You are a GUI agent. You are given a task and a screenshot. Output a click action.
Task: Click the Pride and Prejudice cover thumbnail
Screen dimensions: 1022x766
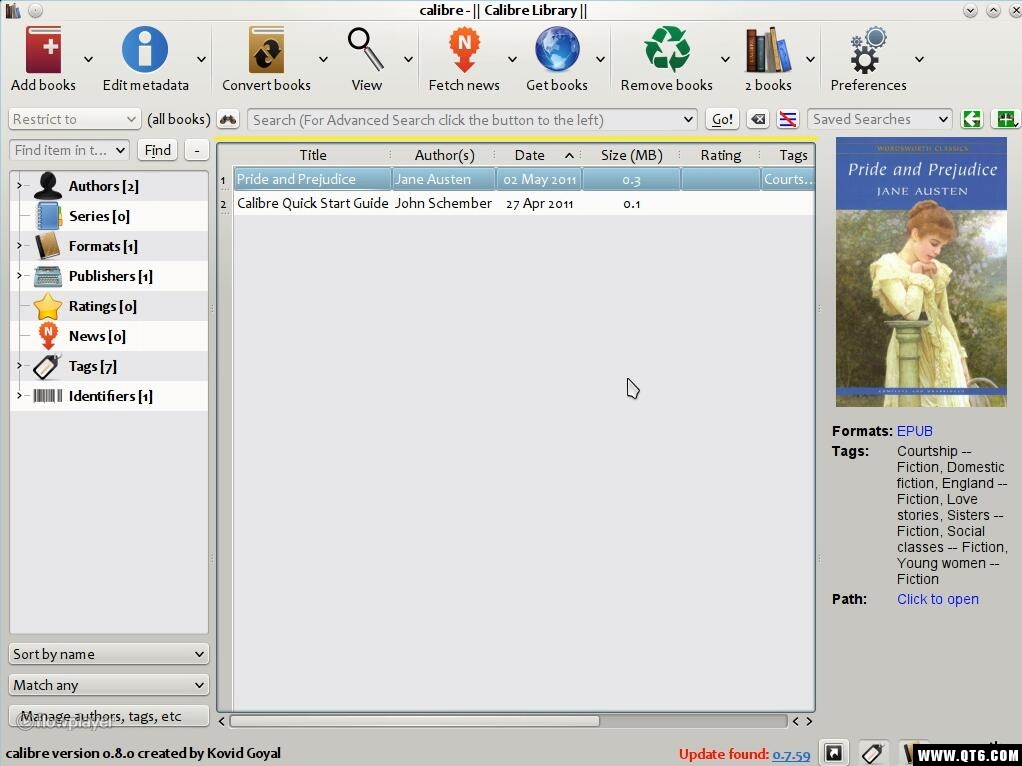[921, 272]
